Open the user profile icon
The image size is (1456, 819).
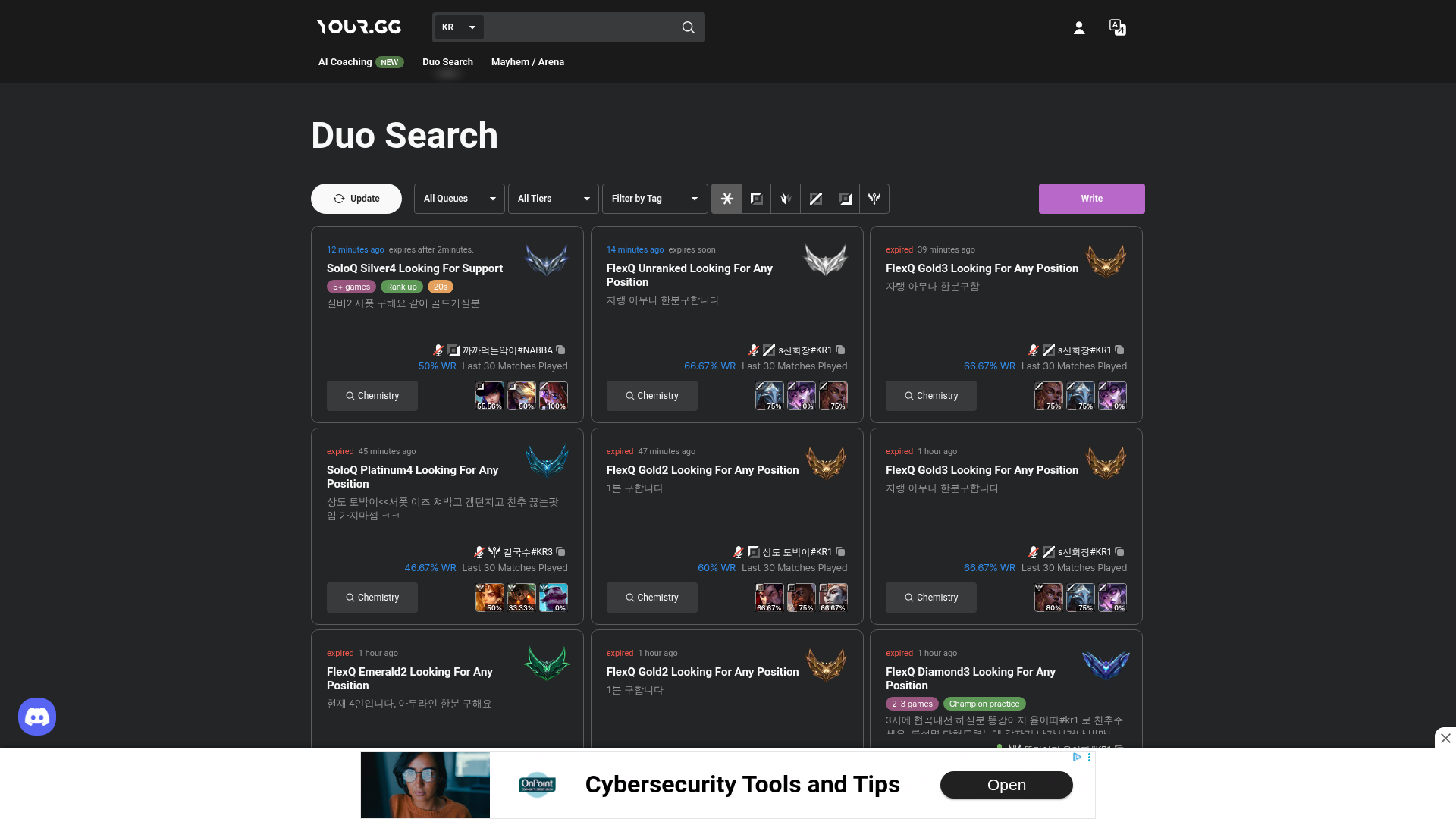(1079, 28)
